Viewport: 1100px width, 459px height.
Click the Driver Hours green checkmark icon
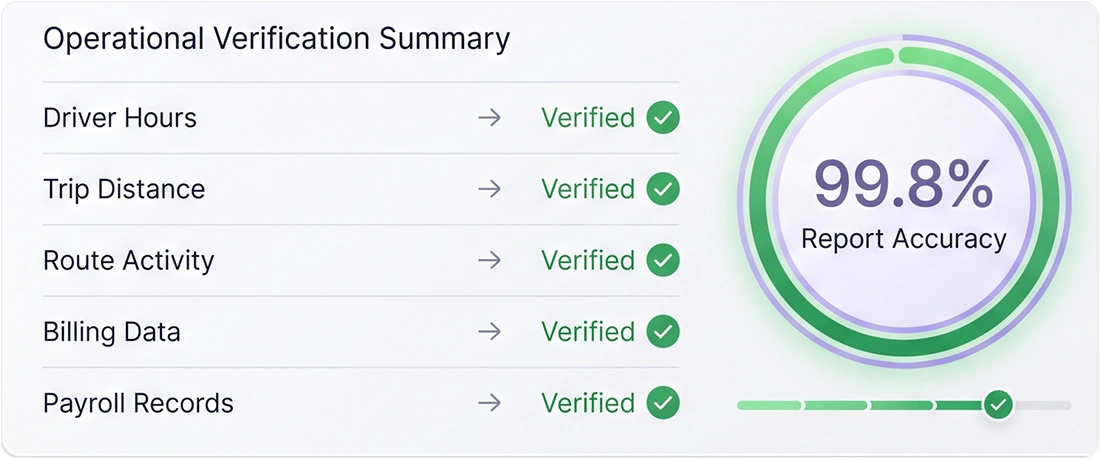pyautogui.click(x=663, y=118)
